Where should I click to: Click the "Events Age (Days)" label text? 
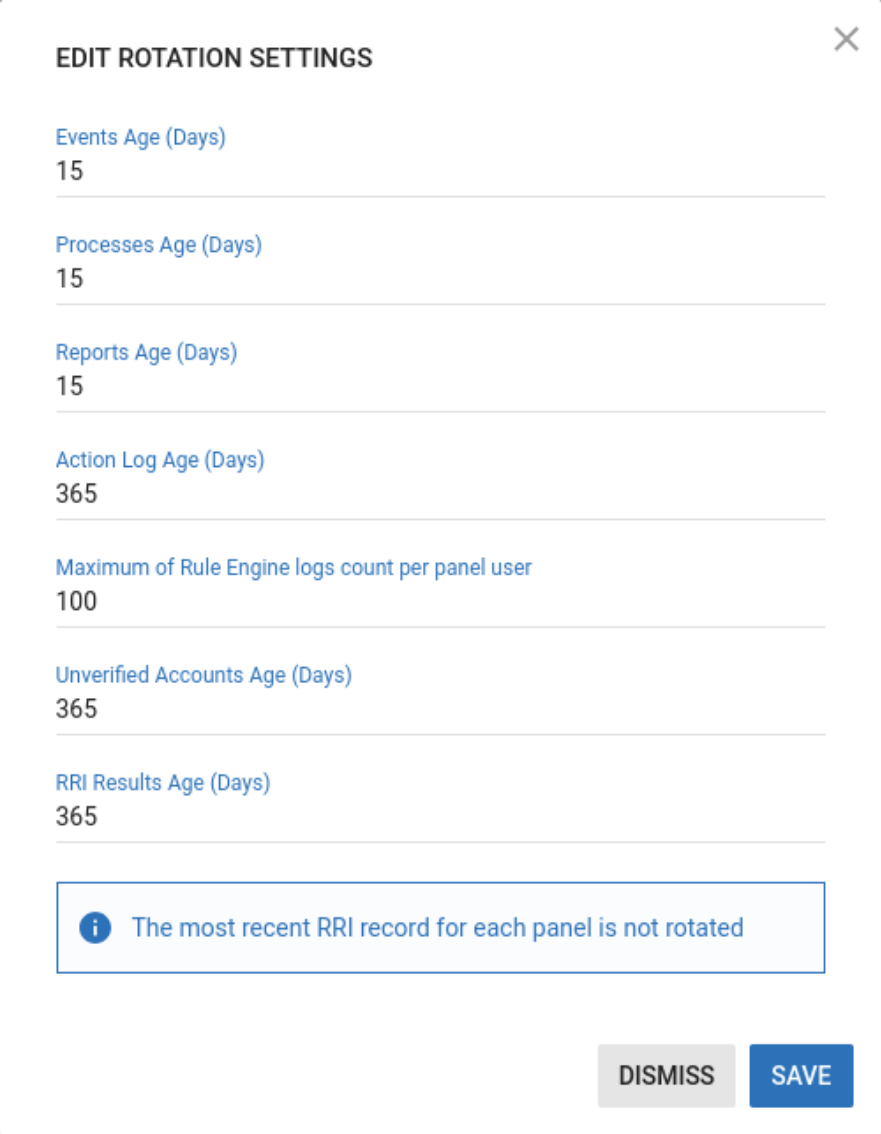click(141, 137)
